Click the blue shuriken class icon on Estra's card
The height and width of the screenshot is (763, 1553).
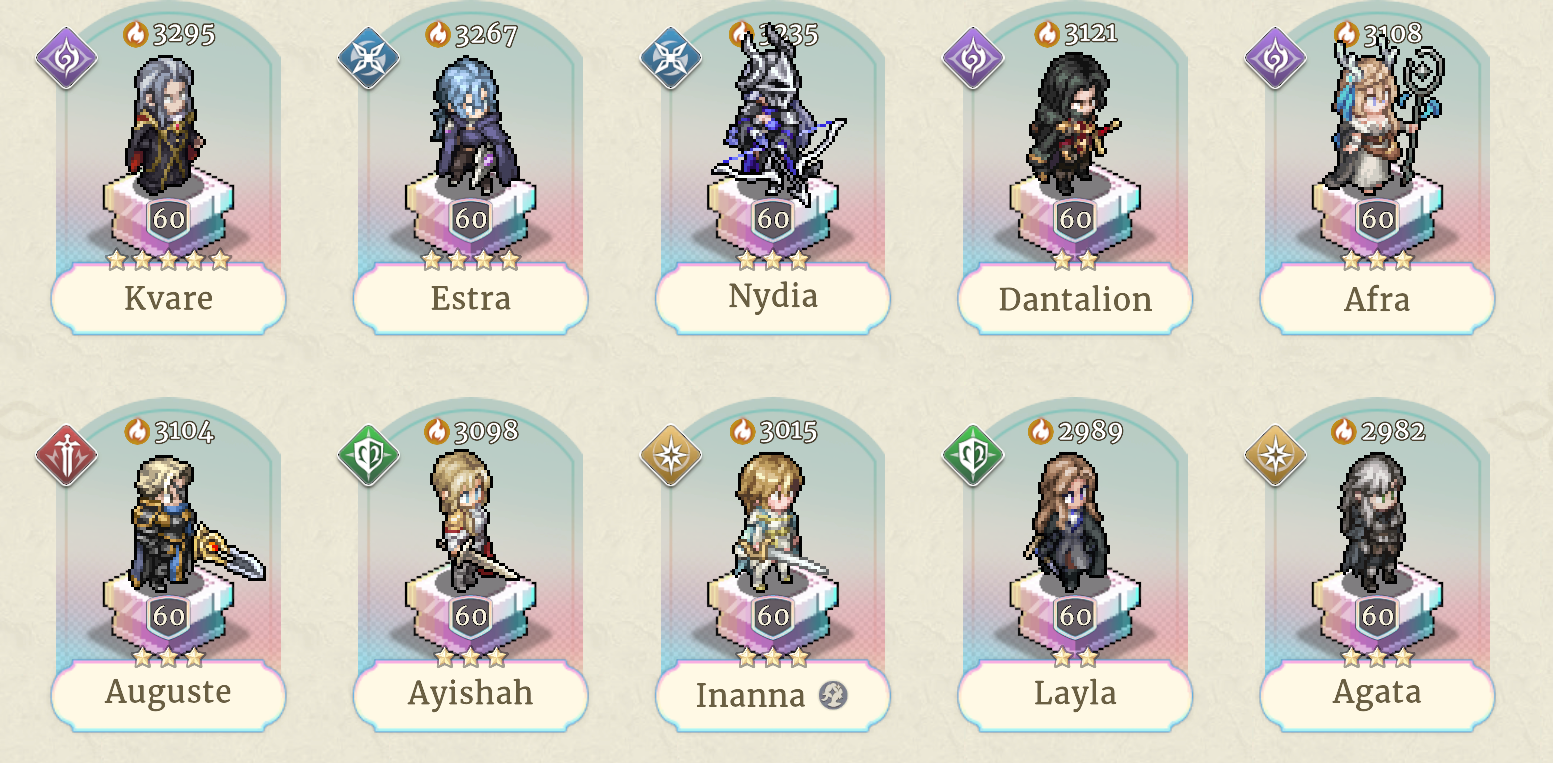369,57
